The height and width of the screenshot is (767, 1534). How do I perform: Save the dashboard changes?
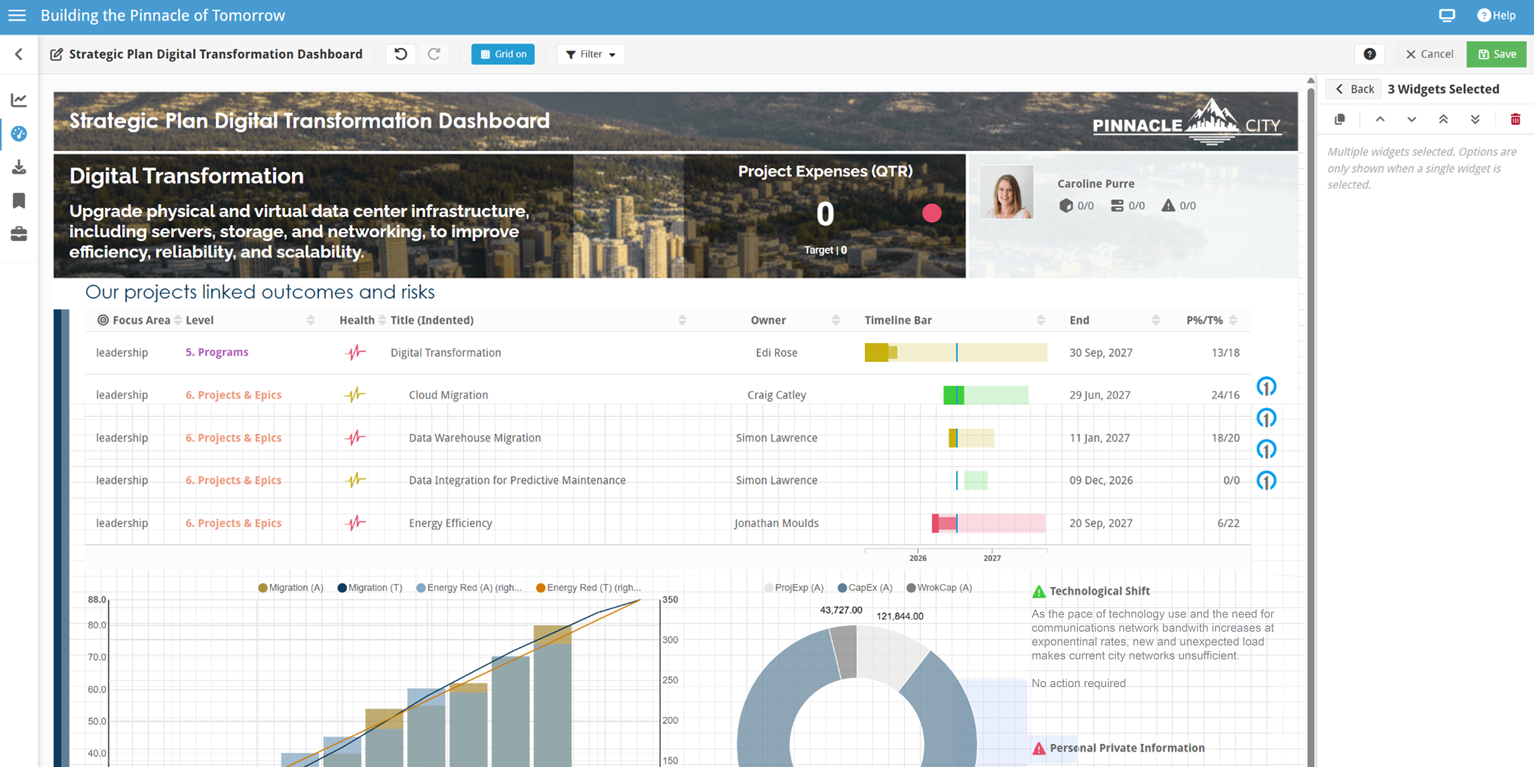click(x=1497, y=54)
